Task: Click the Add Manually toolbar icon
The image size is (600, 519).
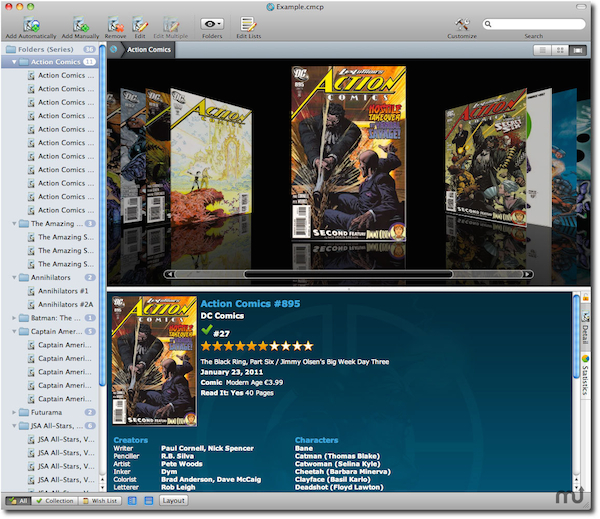Action: [81, 24]
